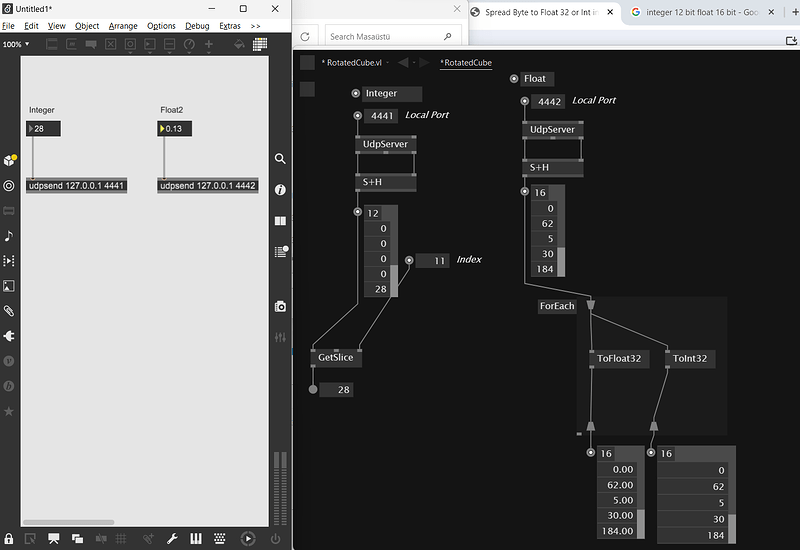Viewport: 800px width, 550px height.
Task: Click the Local Port value 4442
Action: click(x=549, y=102)
